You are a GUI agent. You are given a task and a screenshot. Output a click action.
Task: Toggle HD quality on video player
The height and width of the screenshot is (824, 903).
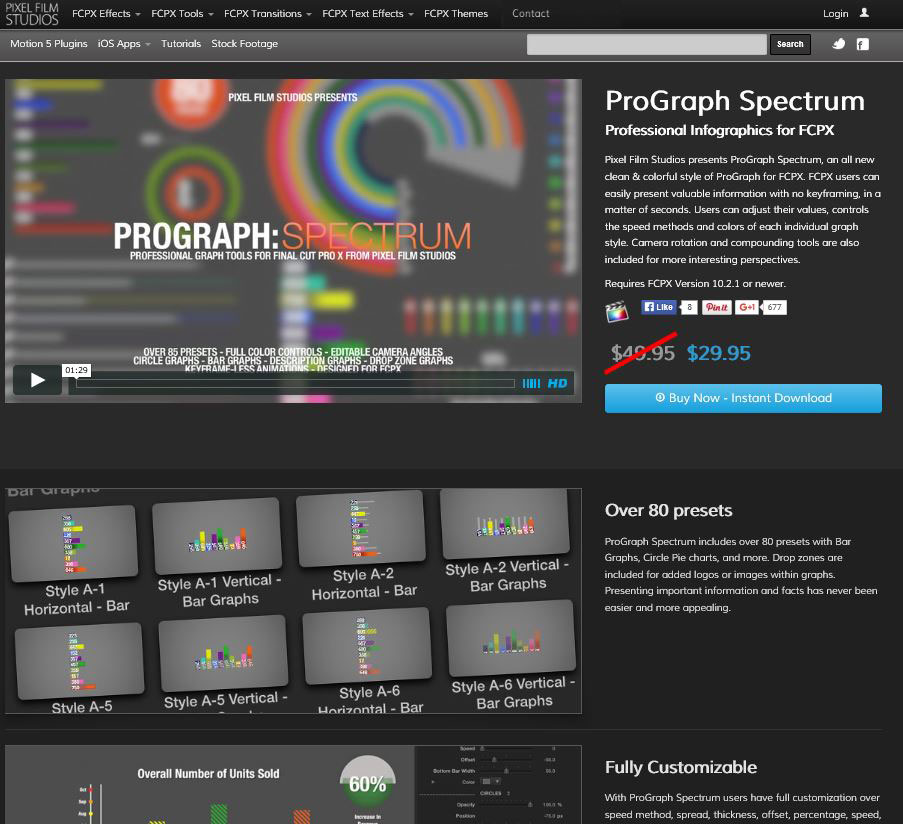click(557, 383)
